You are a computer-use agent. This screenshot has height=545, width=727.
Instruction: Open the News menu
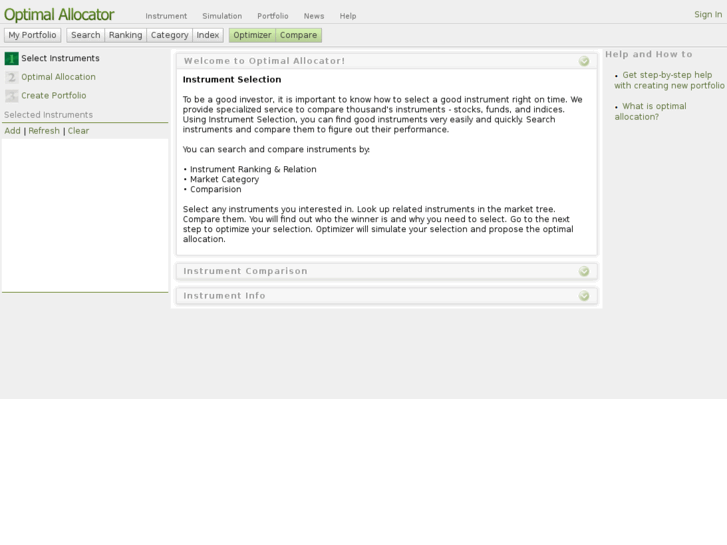tap(314, 16)
